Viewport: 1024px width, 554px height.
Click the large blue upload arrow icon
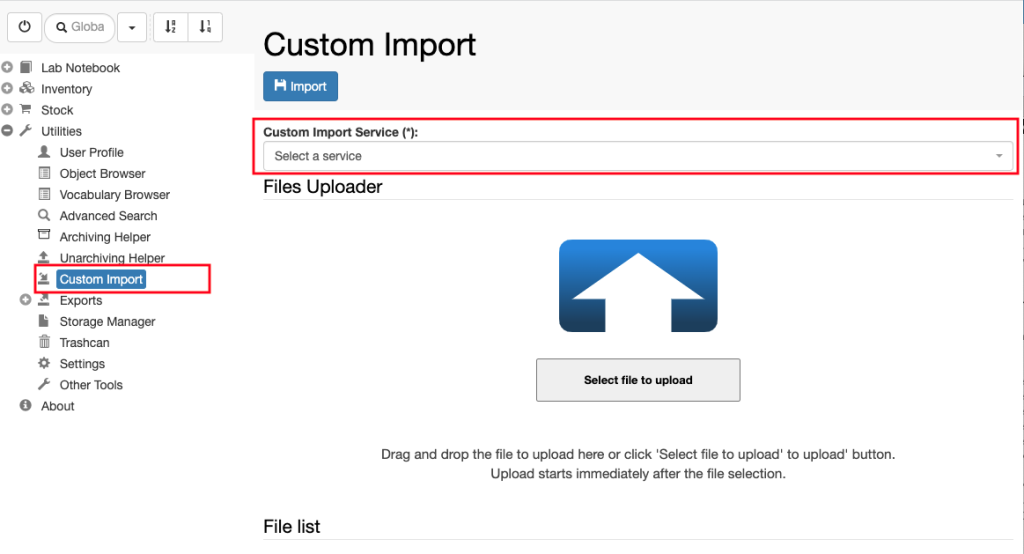638,285
